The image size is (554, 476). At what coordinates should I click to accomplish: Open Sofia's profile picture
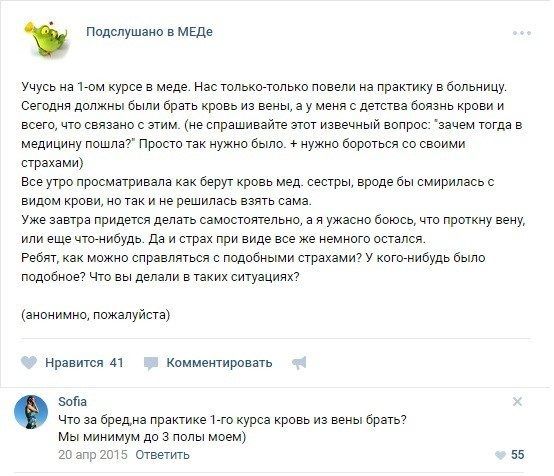(x=31, y=412)
